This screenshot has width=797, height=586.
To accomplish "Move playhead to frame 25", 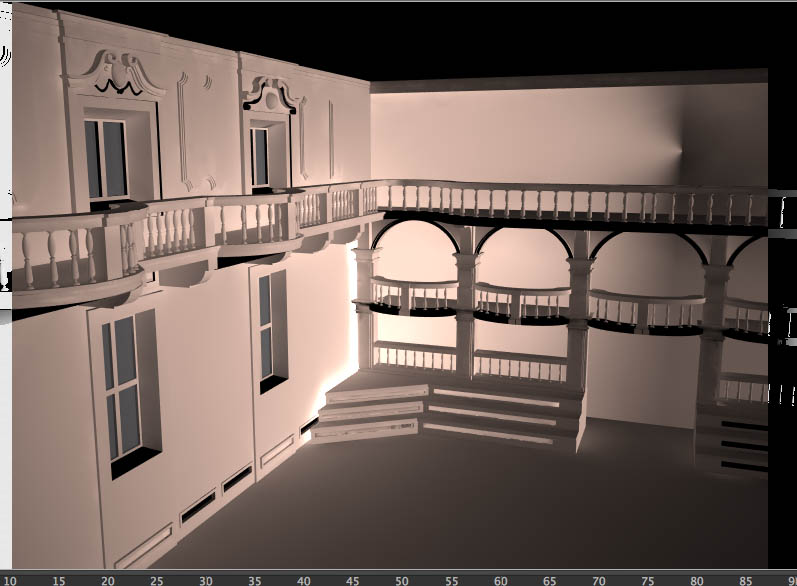I will 157,581.
